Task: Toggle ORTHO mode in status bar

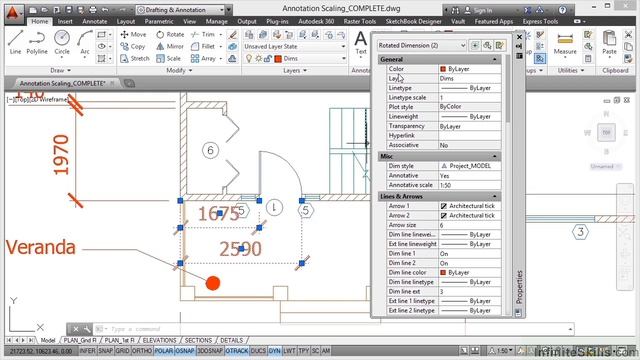Action: coord(142,351)
